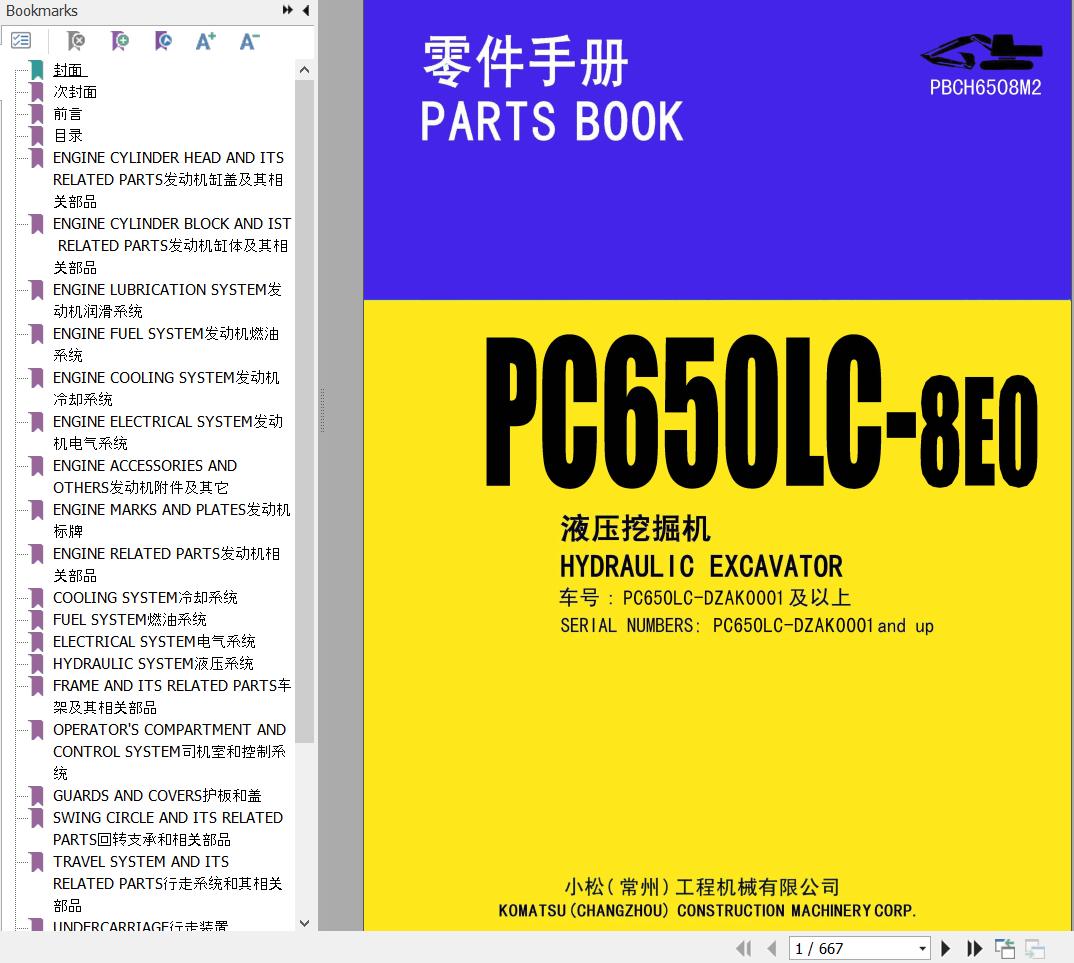Screen dimensions: 1074x963
Task: Click the bookmark ribbon icon beside 目录
Action: (x=36, y=136)
